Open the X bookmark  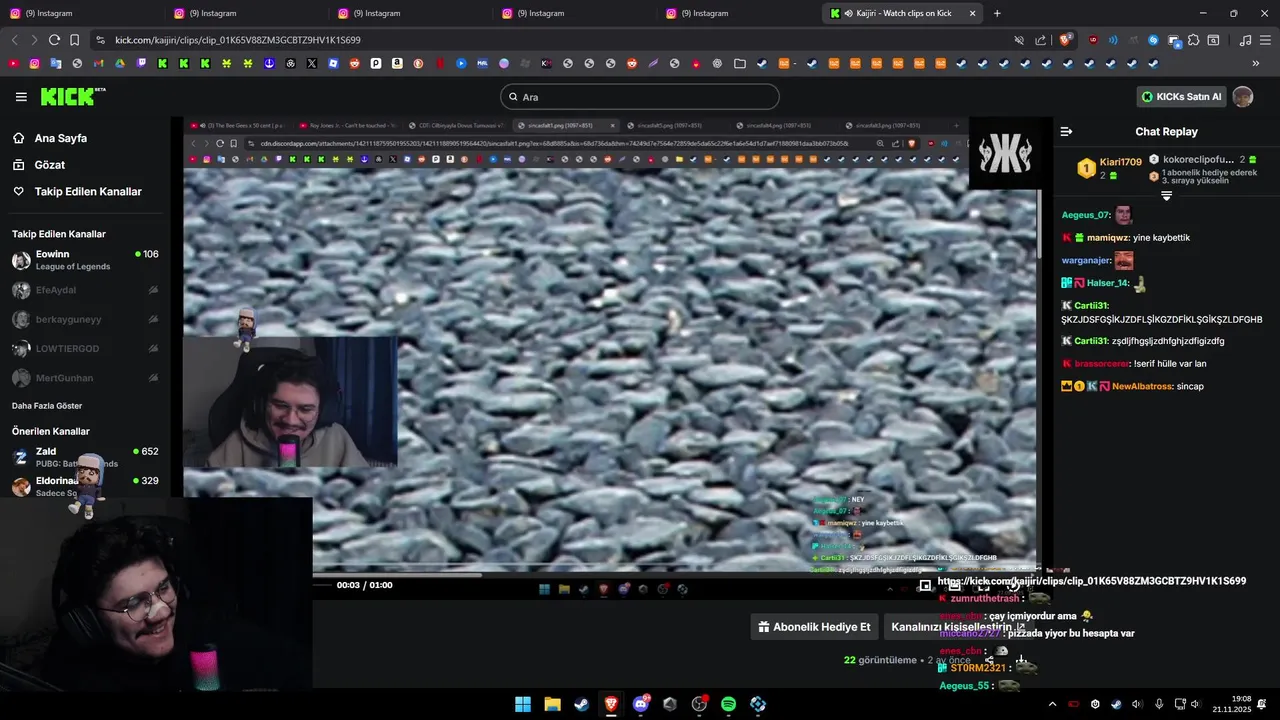[312, 63]
